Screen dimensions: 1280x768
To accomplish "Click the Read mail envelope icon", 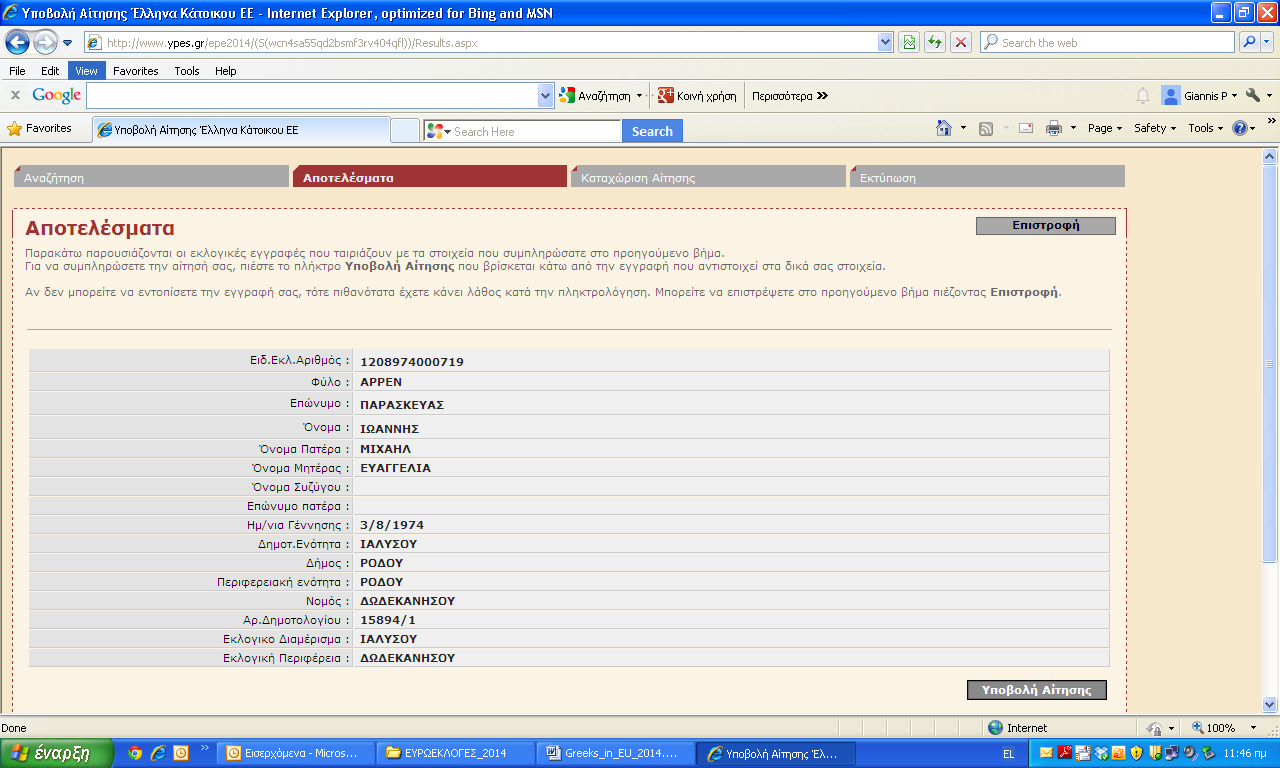I will tap(1026, 128).
